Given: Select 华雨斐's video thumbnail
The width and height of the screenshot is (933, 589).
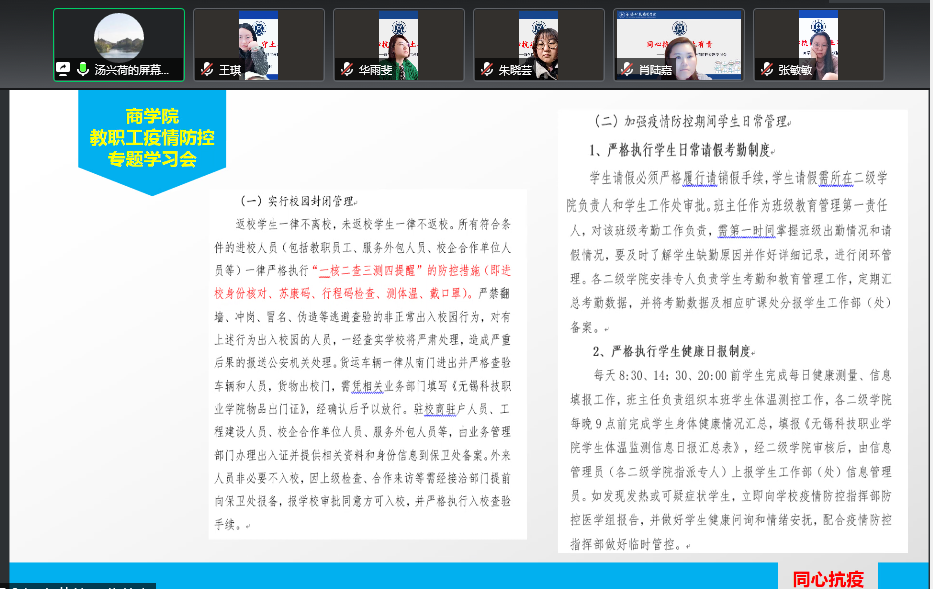Looking at the screenshot, I should [398, 38].
